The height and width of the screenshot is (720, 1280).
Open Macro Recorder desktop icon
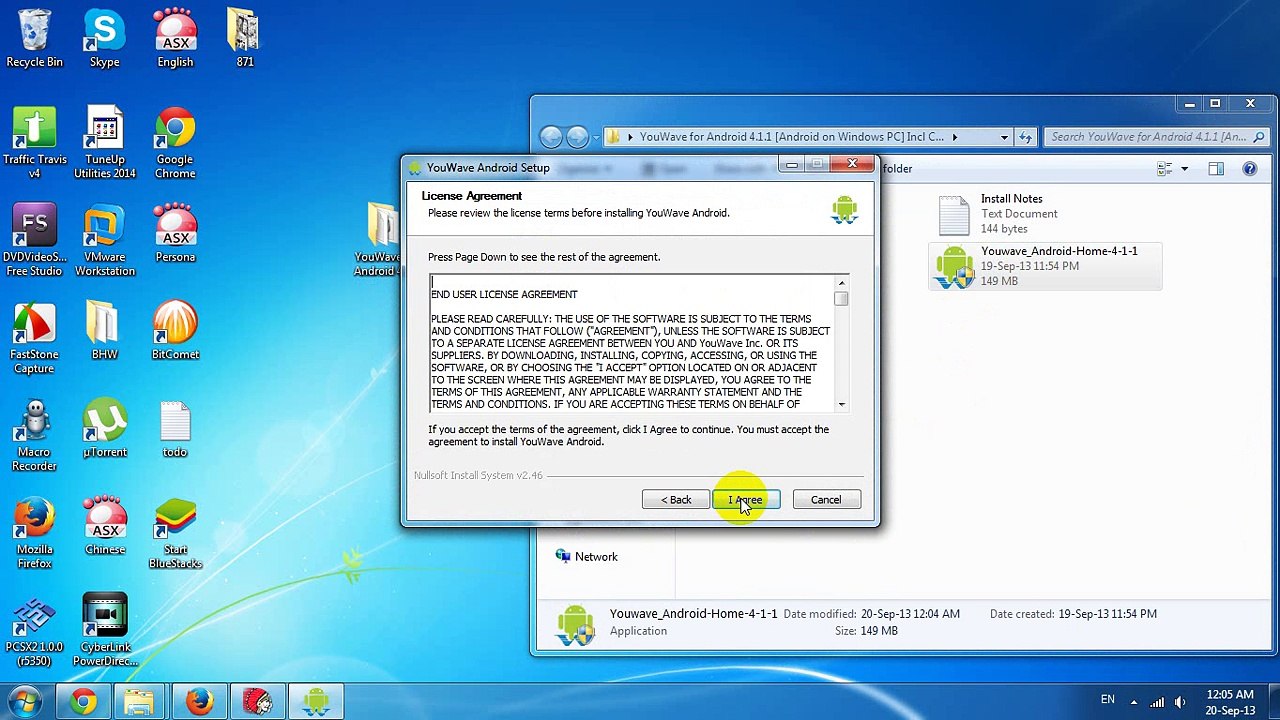pyautogui.click(x=34, y=436)
